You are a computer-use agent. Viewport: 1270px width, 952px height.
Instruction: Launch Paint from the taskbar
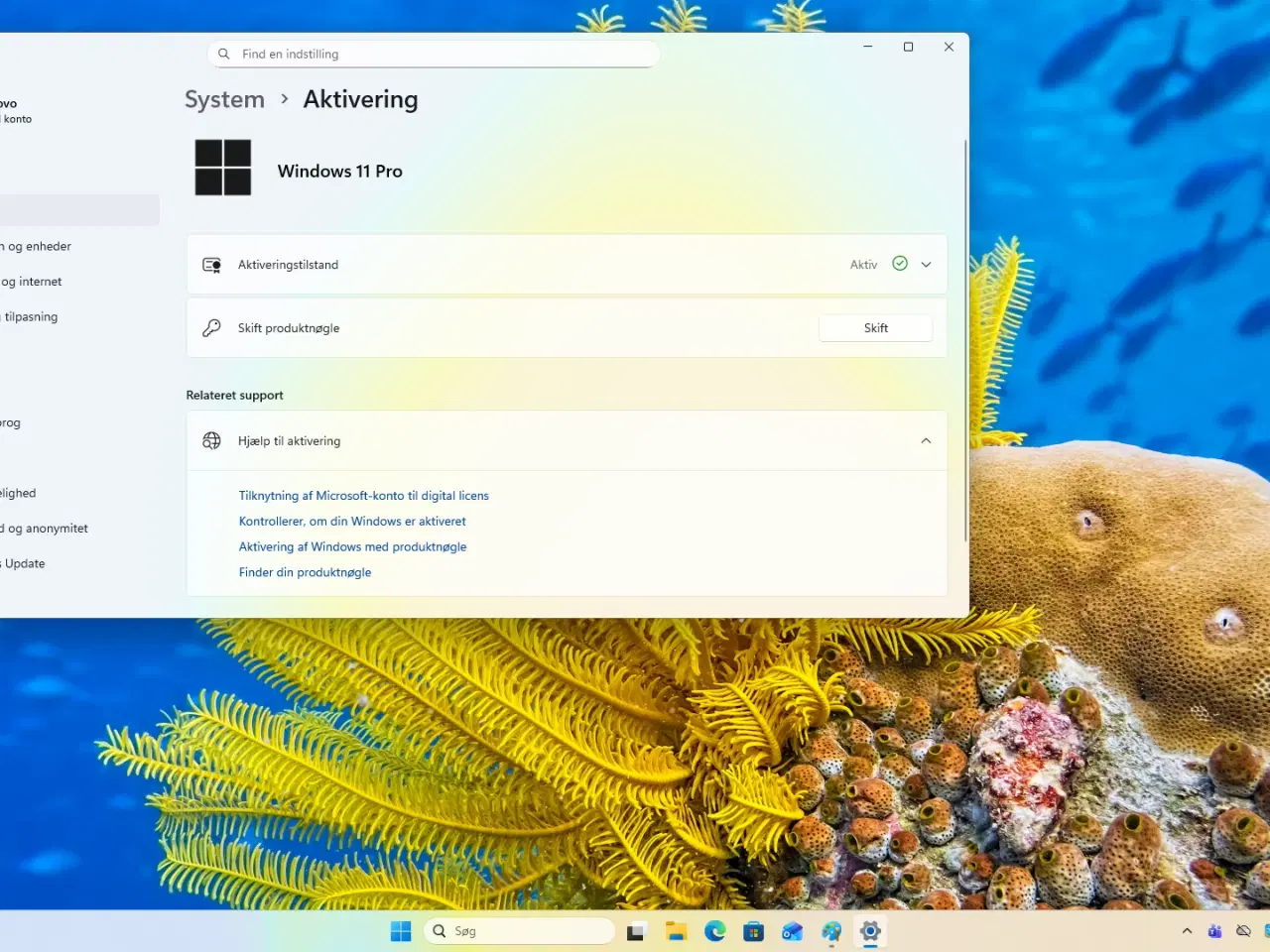point(831,931)
